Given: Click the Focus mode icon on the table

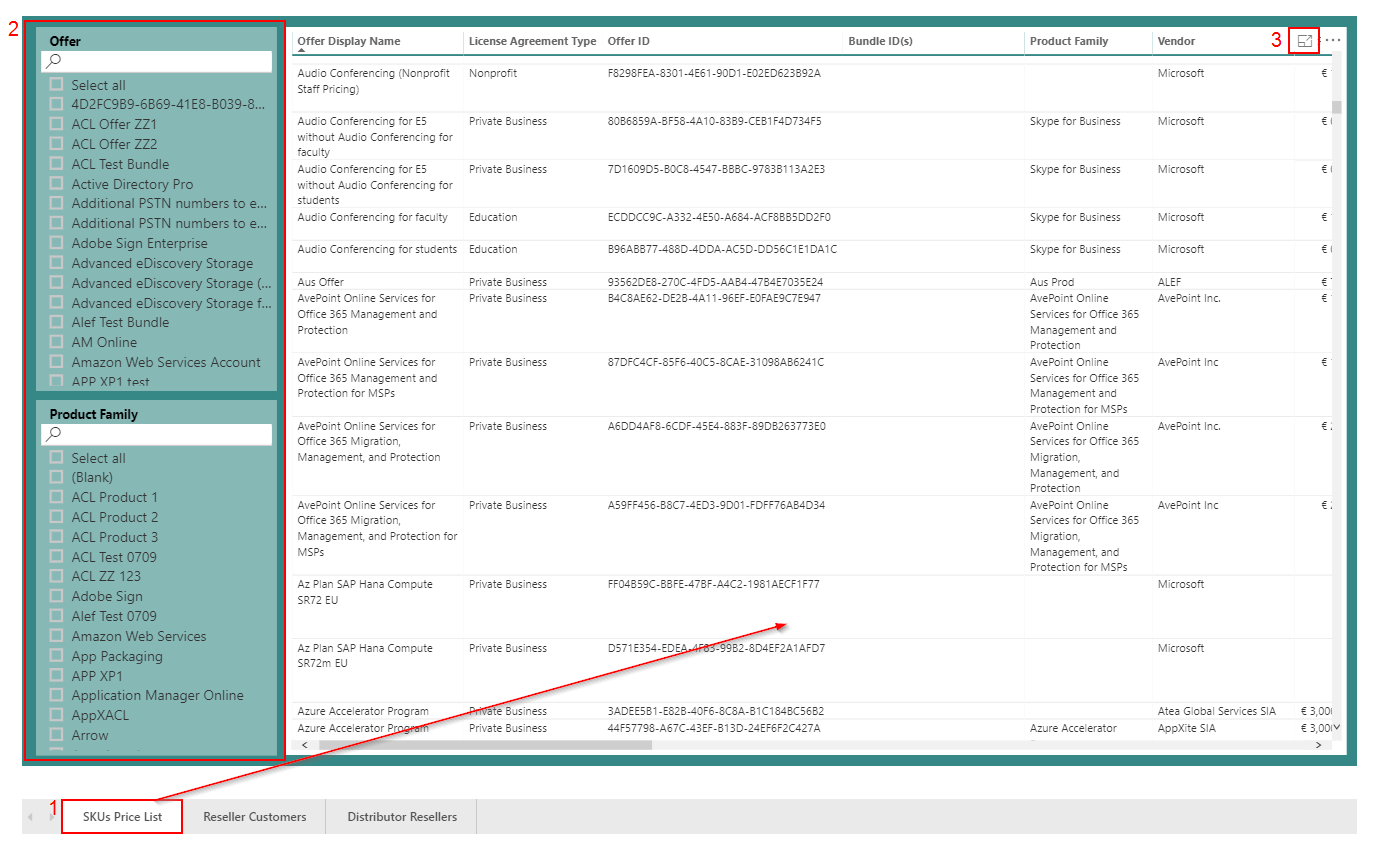Looking at the screenshot, I should coord(1305,41).
